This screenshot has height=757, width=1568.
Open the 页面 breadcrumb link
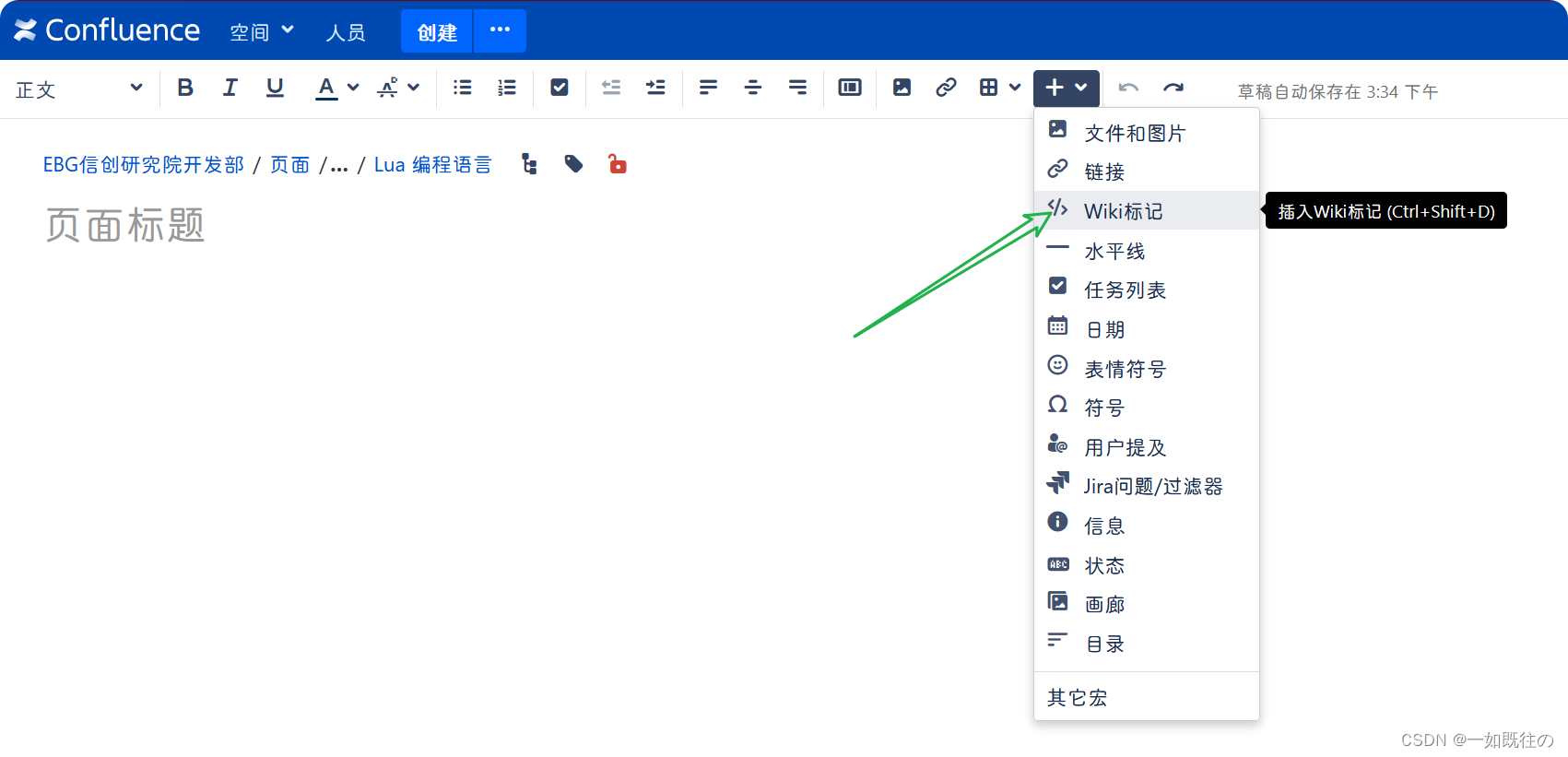tap(290, 164)
